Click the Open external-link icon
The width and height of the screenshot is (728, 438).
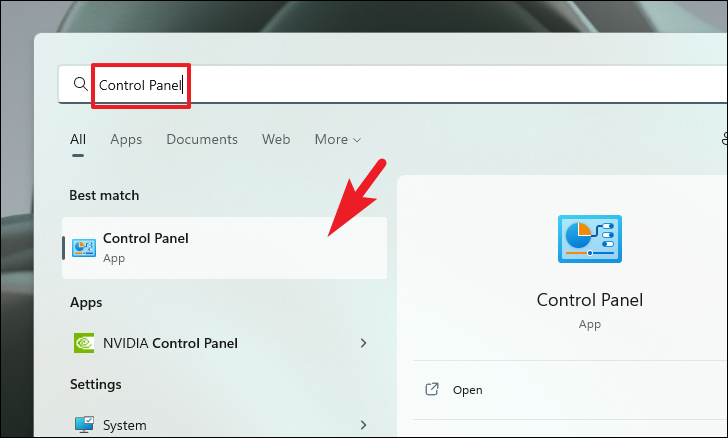[x=432, y=389]
